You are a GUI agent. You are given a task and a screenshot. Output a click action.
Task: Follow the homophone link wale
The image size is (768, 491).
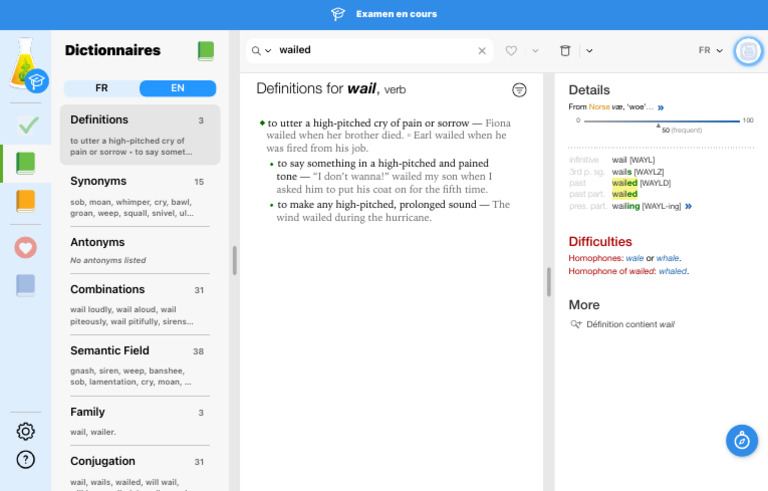634,258
